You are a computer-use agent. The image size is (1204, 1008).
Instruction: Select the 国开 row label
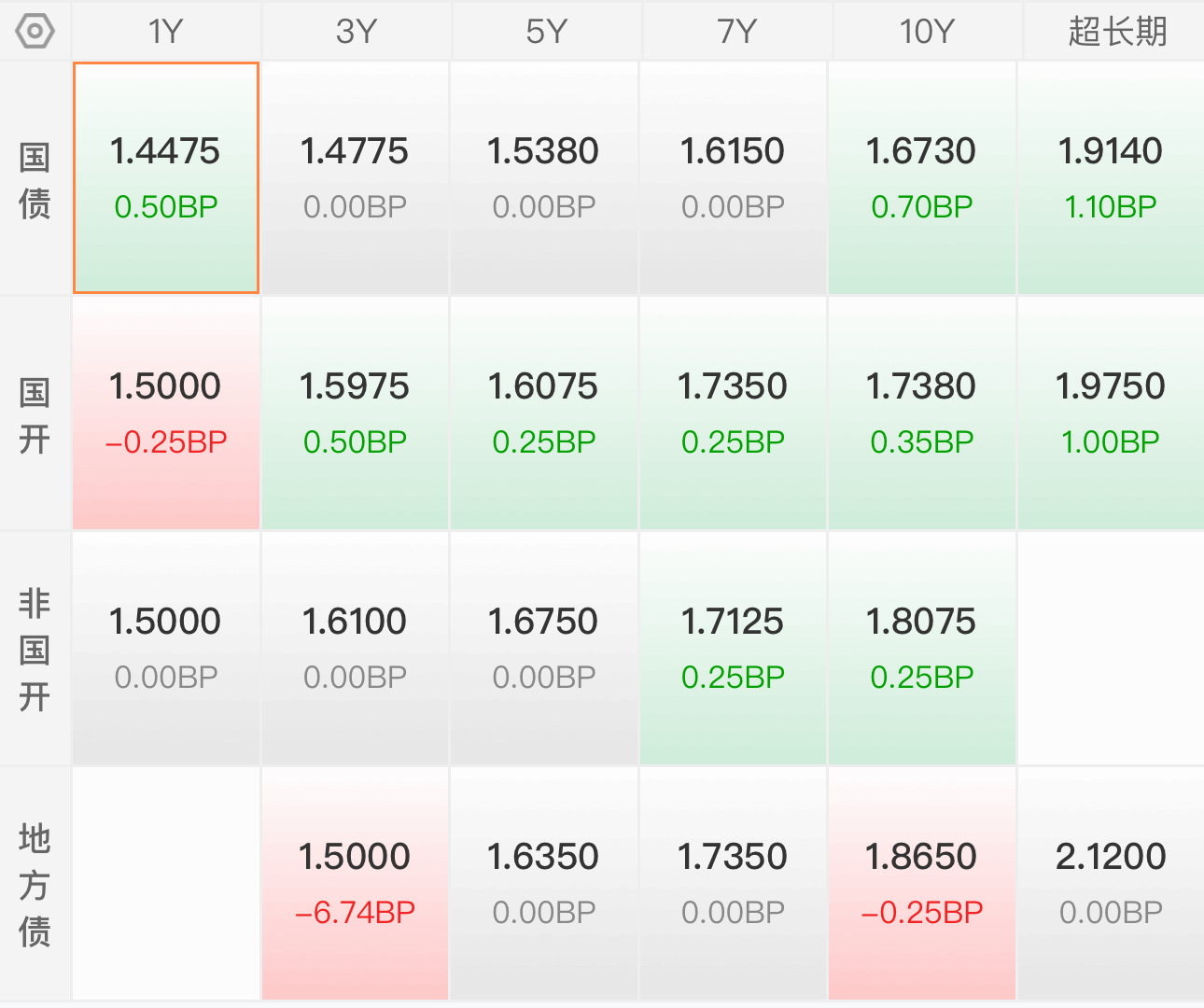(35, 414)
